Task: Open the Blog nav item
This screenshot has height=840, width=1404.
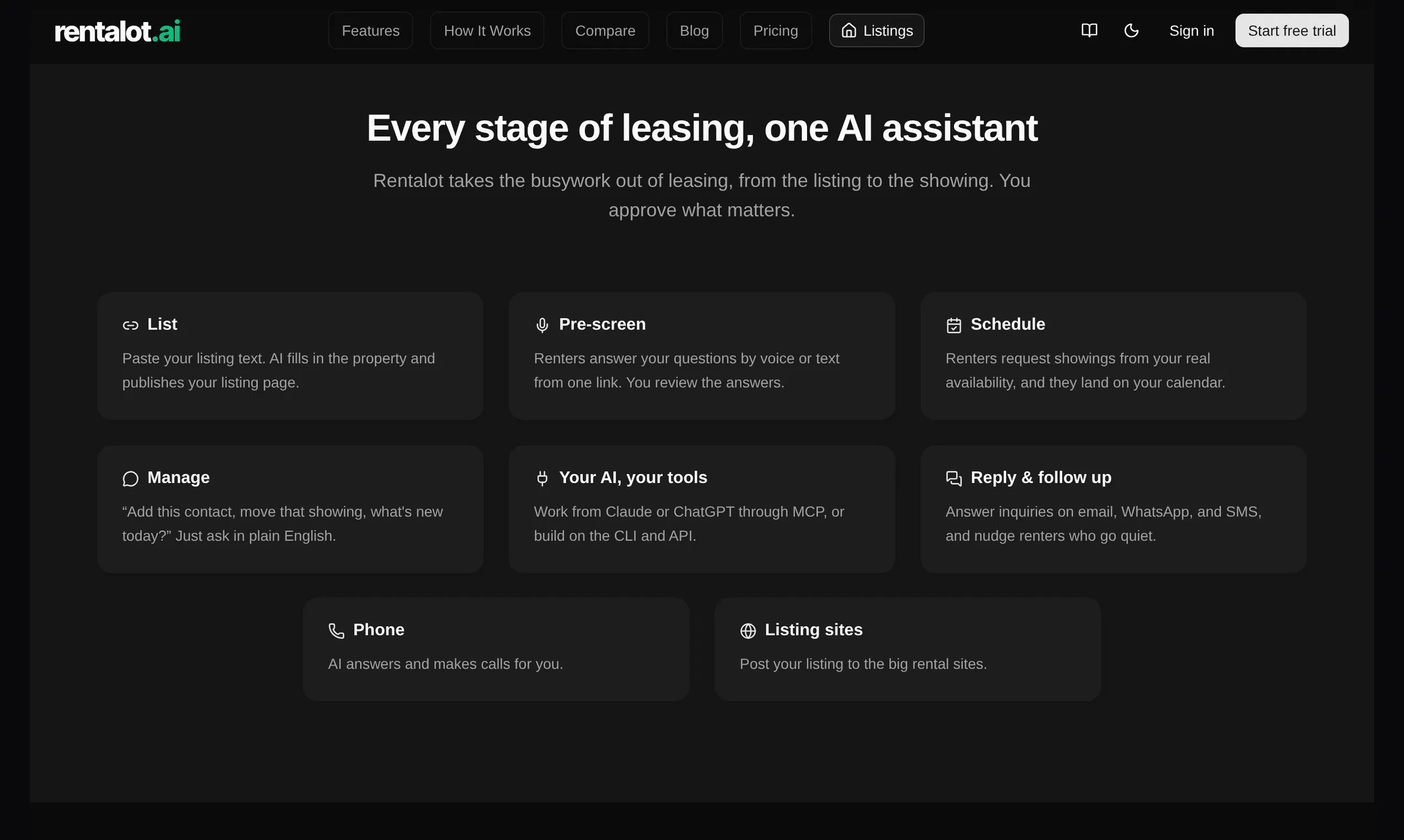Action: tap(694, 30)
